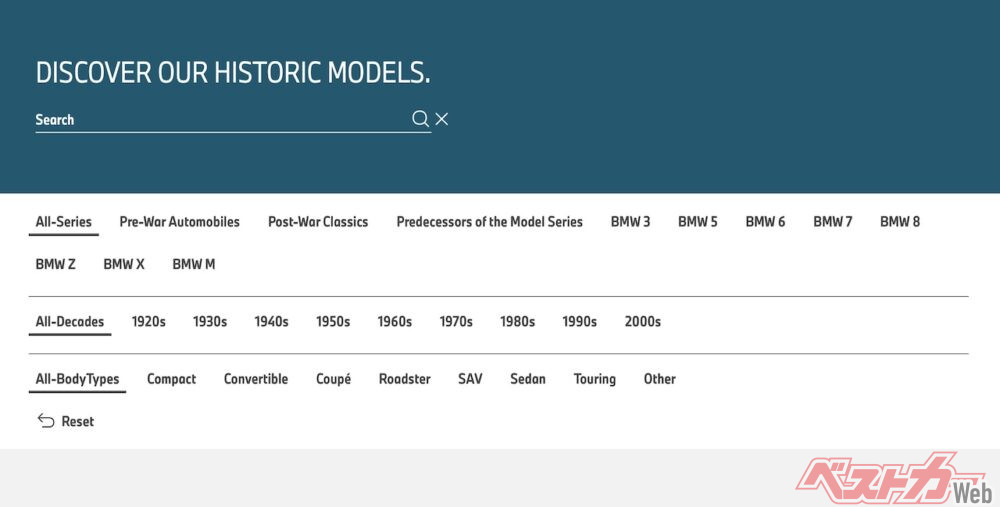
Task: Click the Reset arrow icon
Action: [46, 421]
